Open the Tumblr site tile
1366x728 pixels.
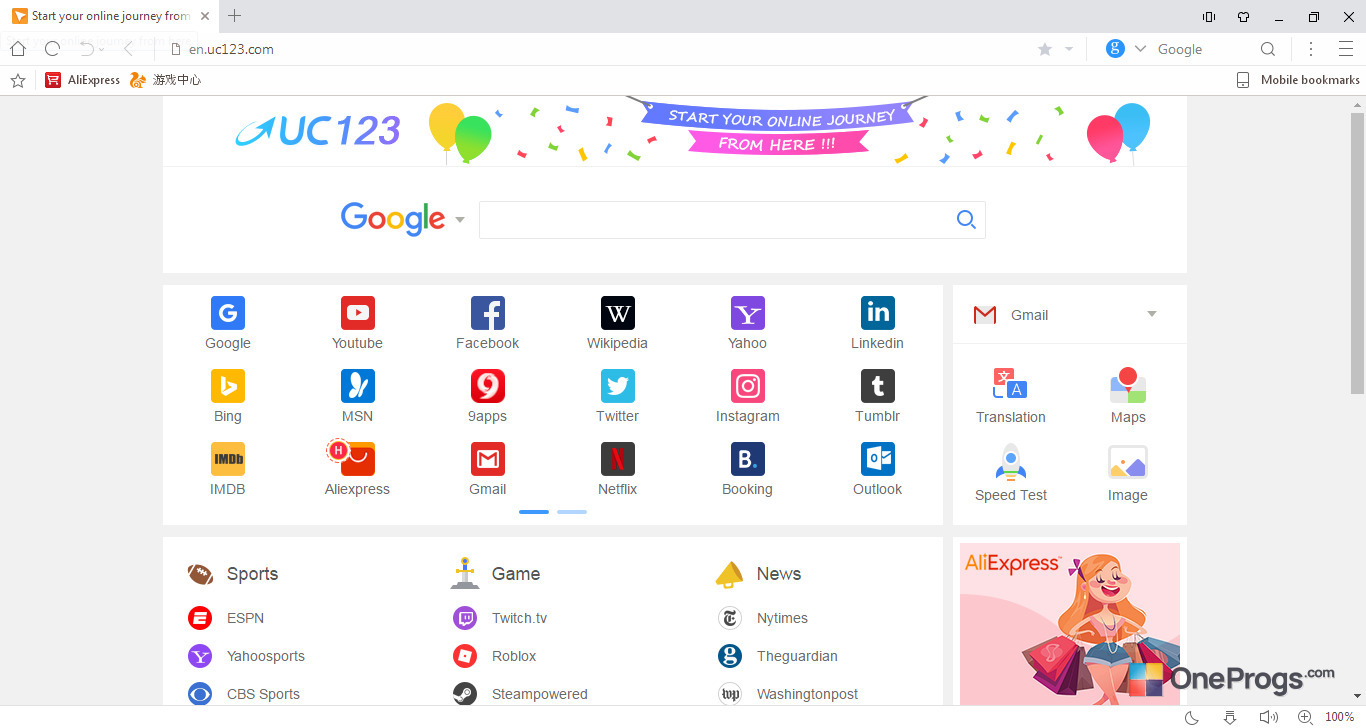(877, 396)
